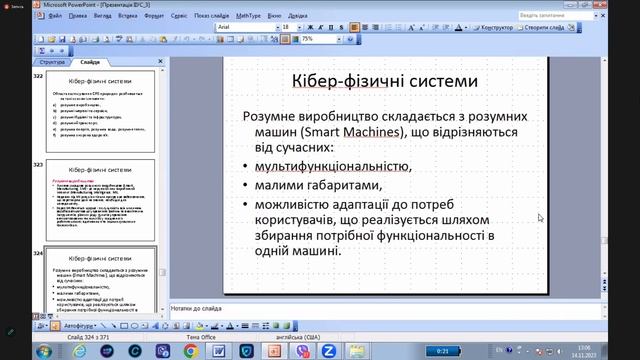Click the Dash Style icon in drawing toolbar

[x=256, y=326]
